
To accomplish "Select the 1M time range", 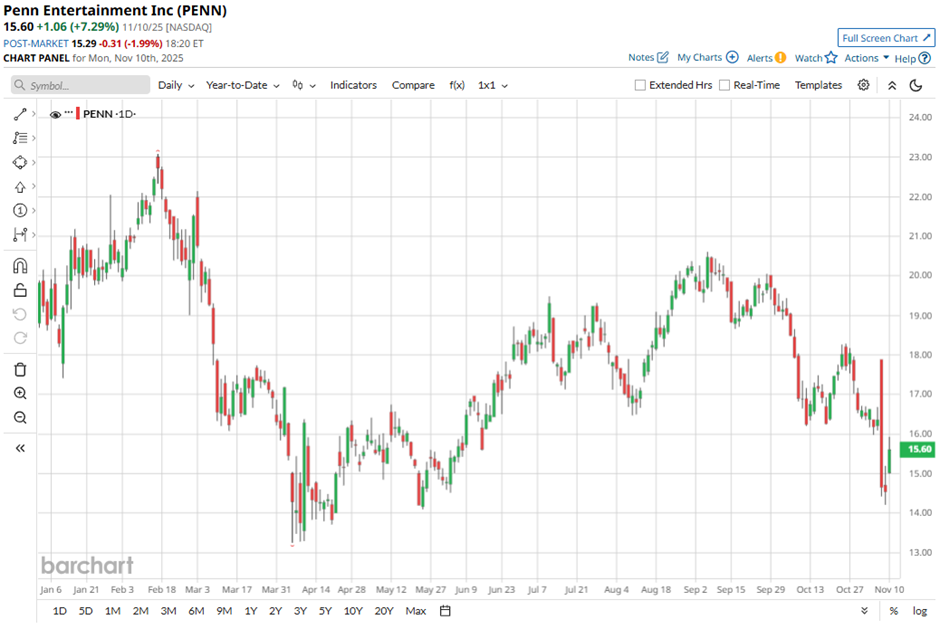I will [x=113, y=611].
